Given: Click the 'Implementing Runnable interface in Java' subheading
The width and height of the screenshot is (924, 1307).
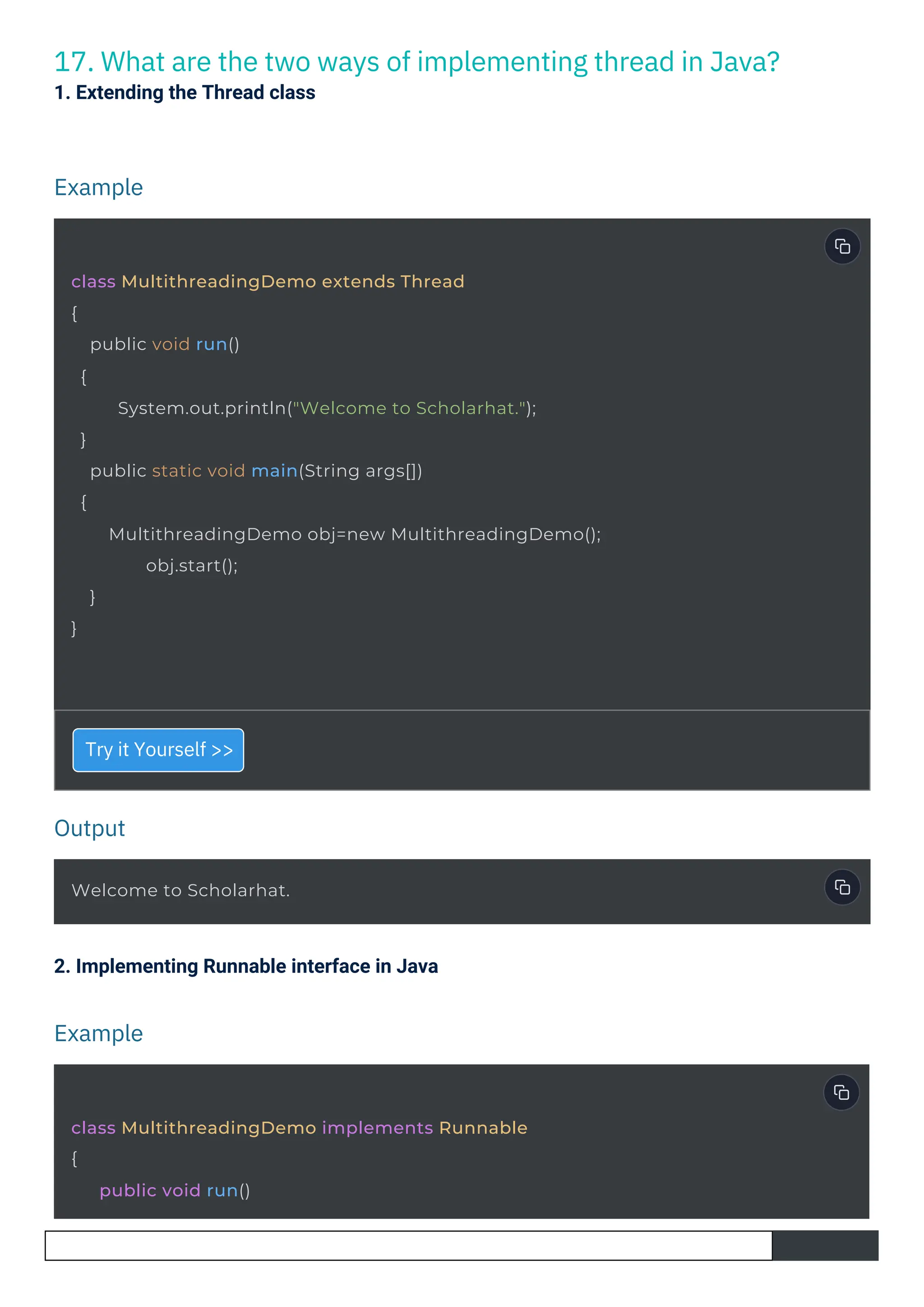Looking at the screenshot, I should [x=246, y=966].
